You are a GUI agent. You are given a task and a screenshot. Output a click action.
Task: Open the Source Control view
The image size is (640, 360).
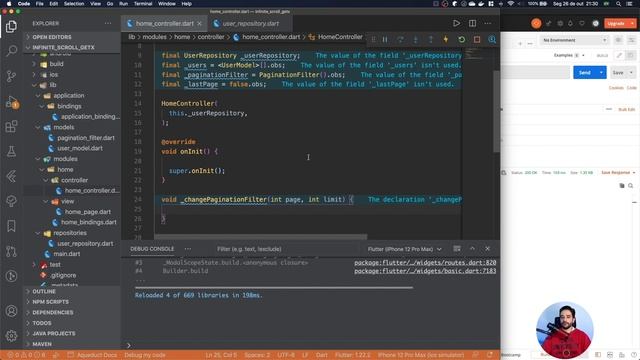pyautogui.click(x=11, y=76)
